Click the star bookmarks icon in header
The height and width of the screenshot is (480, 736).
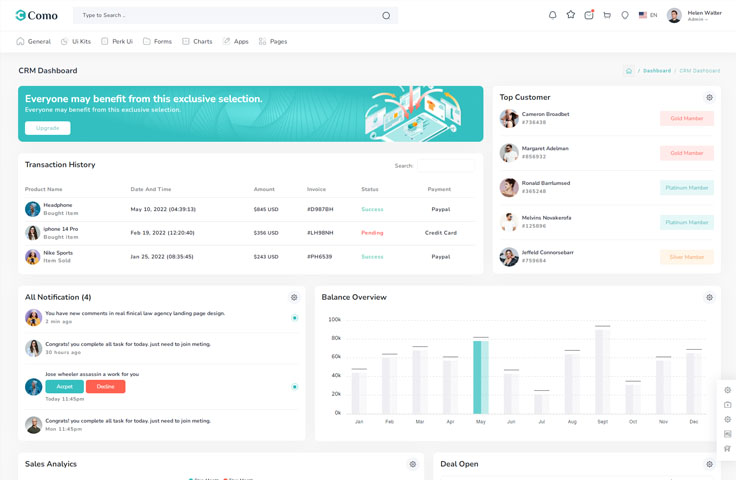[x=571, y=15]
